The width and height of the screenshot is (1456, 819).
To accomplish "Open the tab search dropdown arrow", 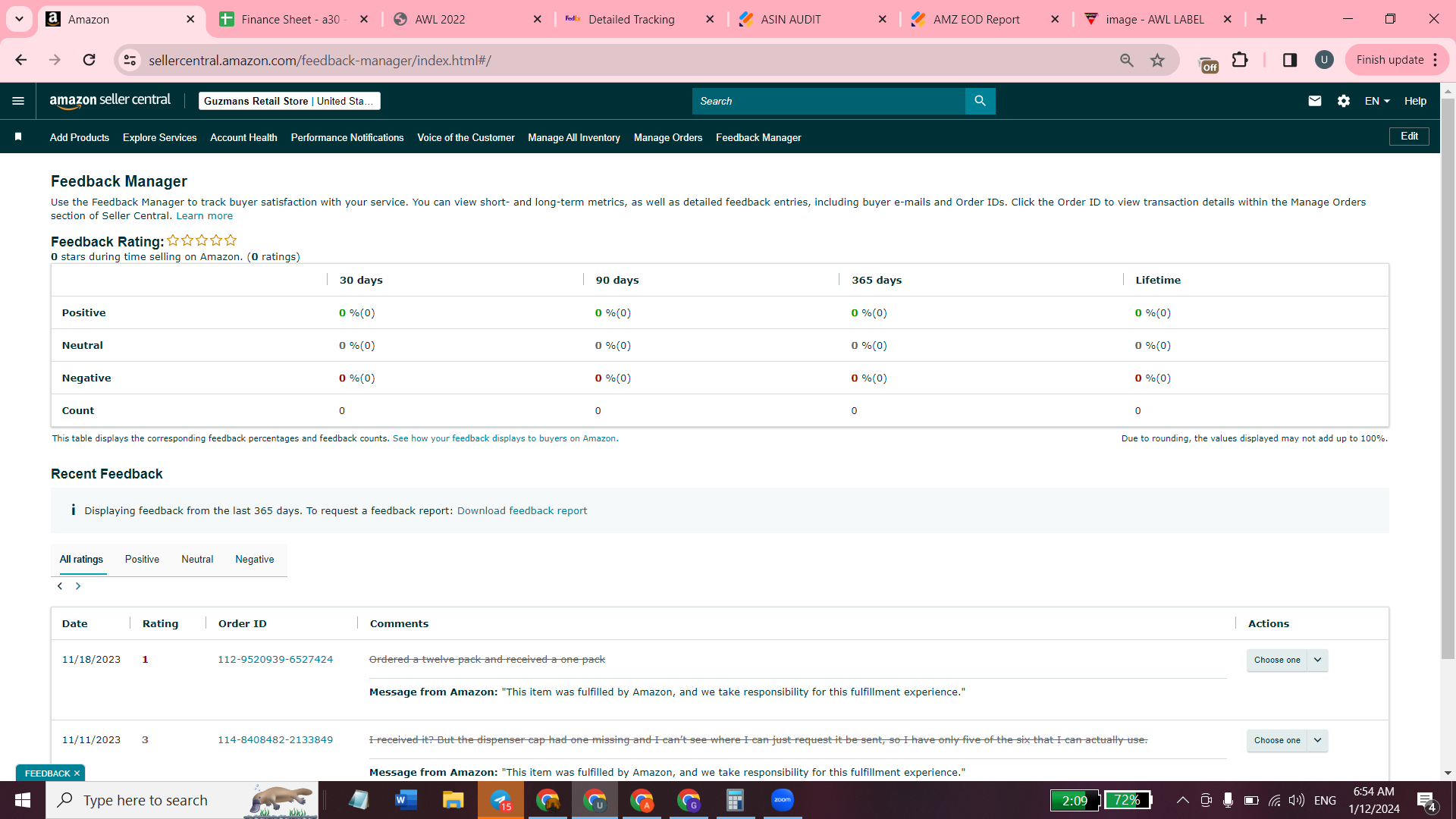I will 19,19.
